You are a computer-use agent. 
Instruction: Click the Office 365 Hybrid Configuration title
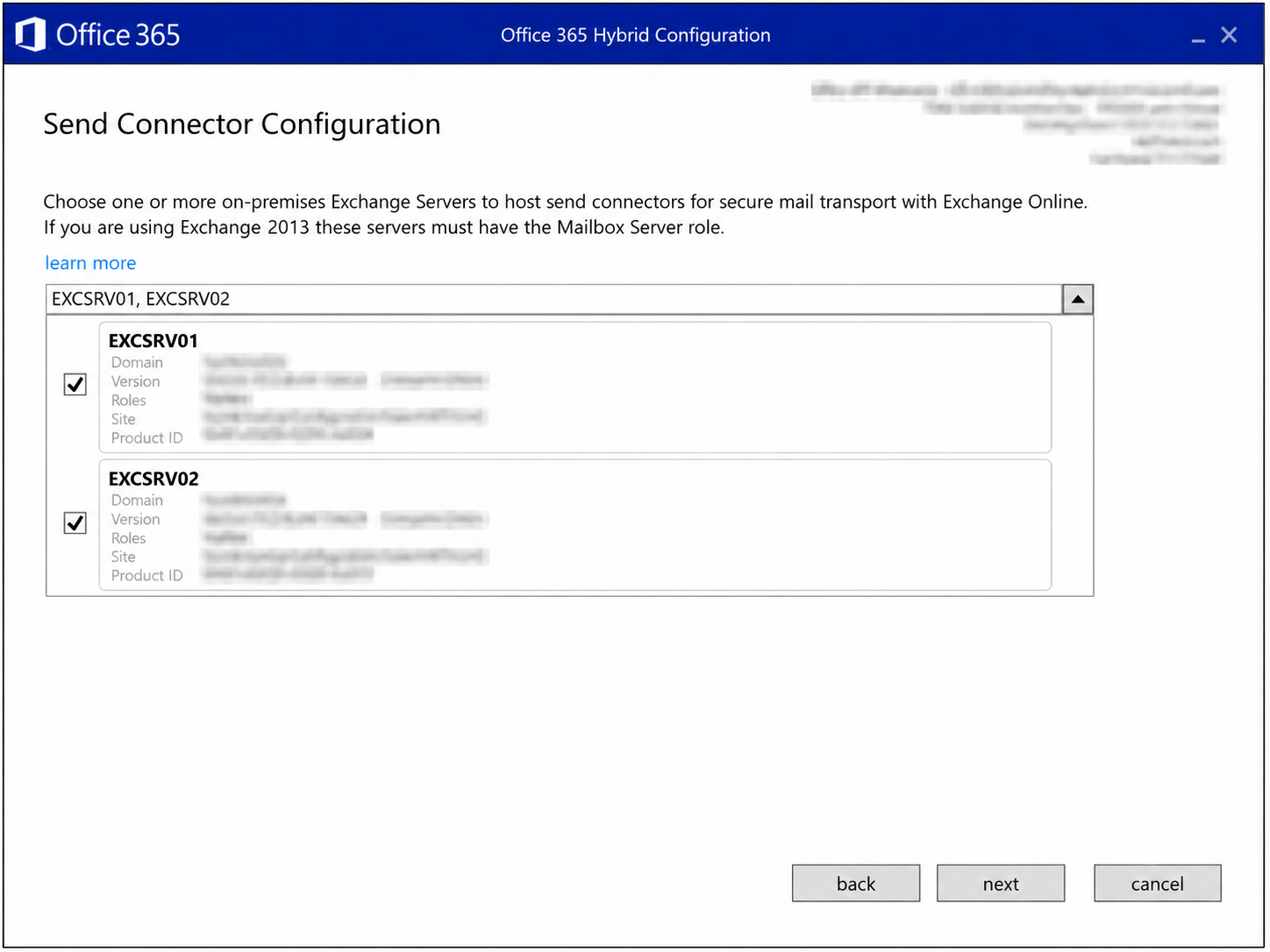[636, 35]
